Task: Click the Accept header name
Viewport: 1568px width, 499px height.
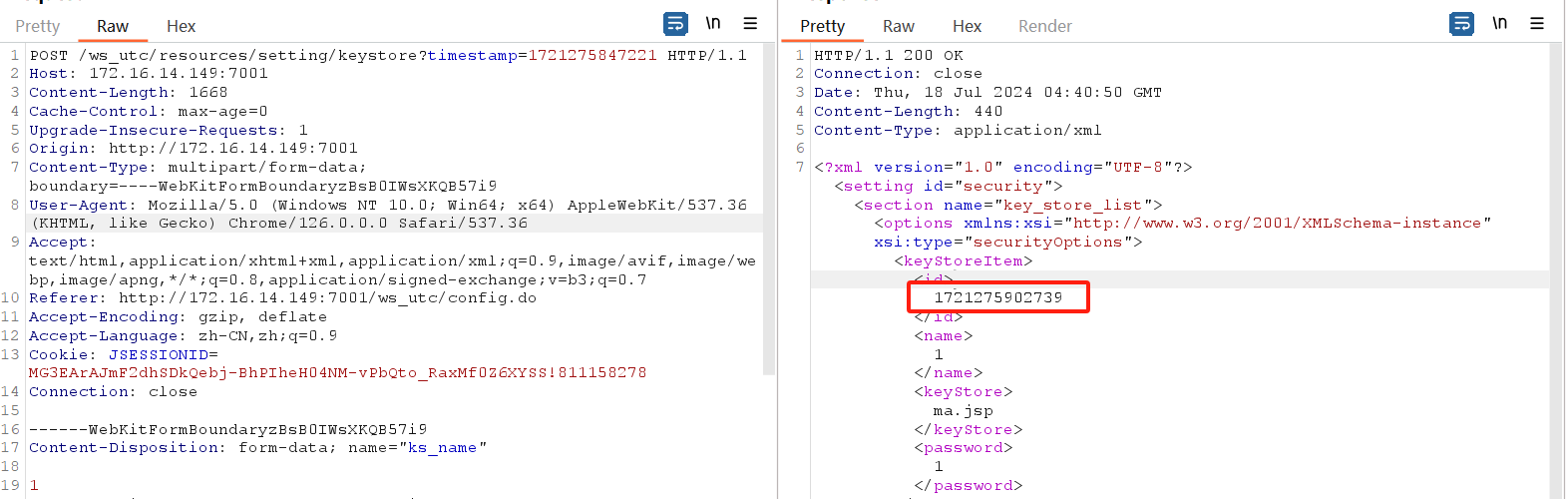Action: 63,242
